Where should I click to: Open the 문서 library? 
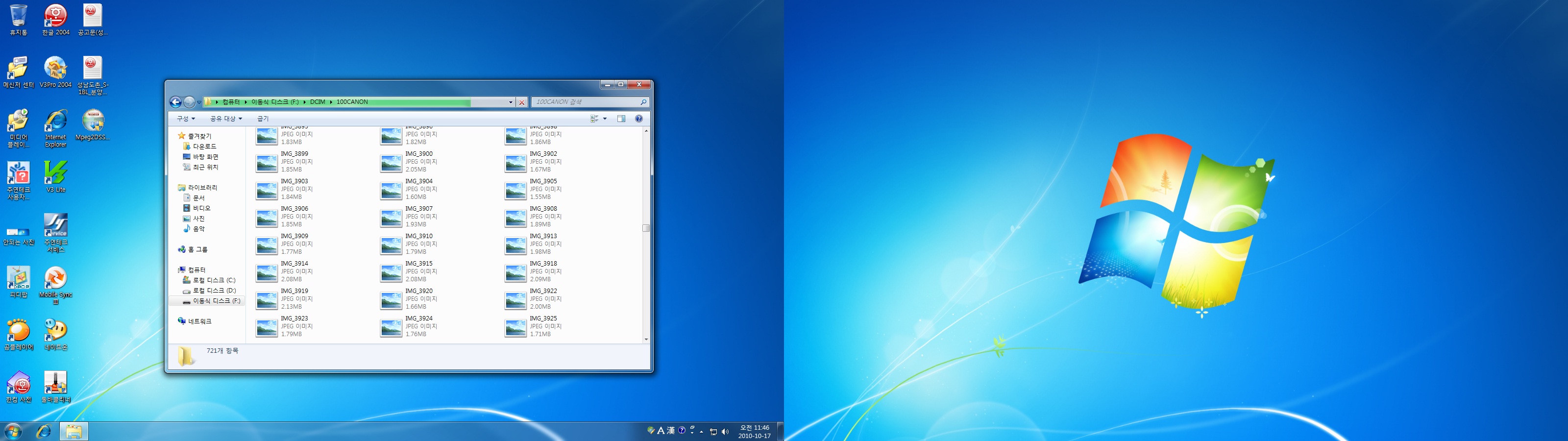pos(194,198)
